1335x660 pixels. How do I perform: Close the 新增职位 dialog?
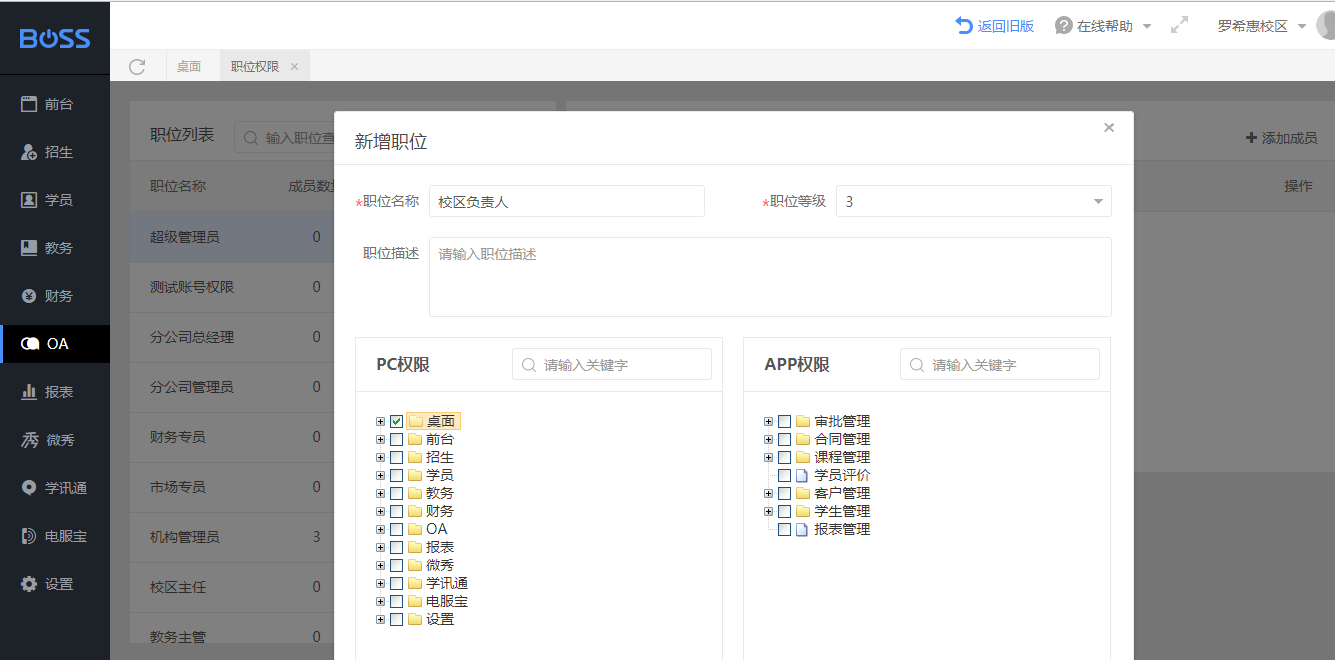point(1109,128)
